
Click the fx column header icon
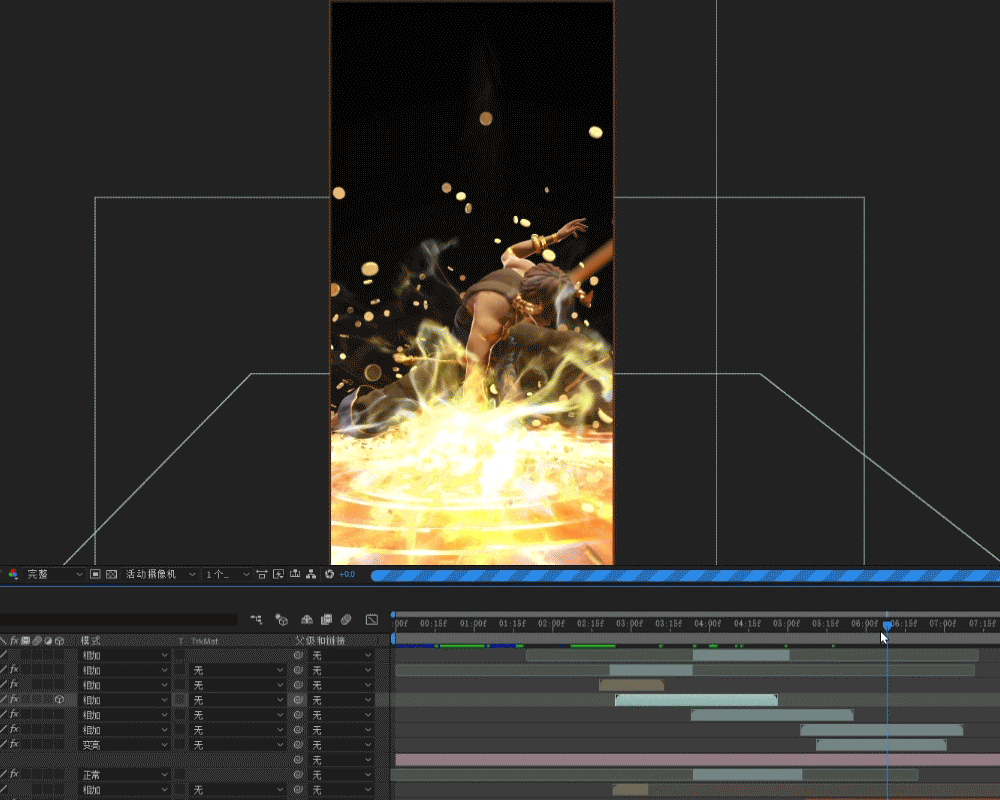(14, 641)
